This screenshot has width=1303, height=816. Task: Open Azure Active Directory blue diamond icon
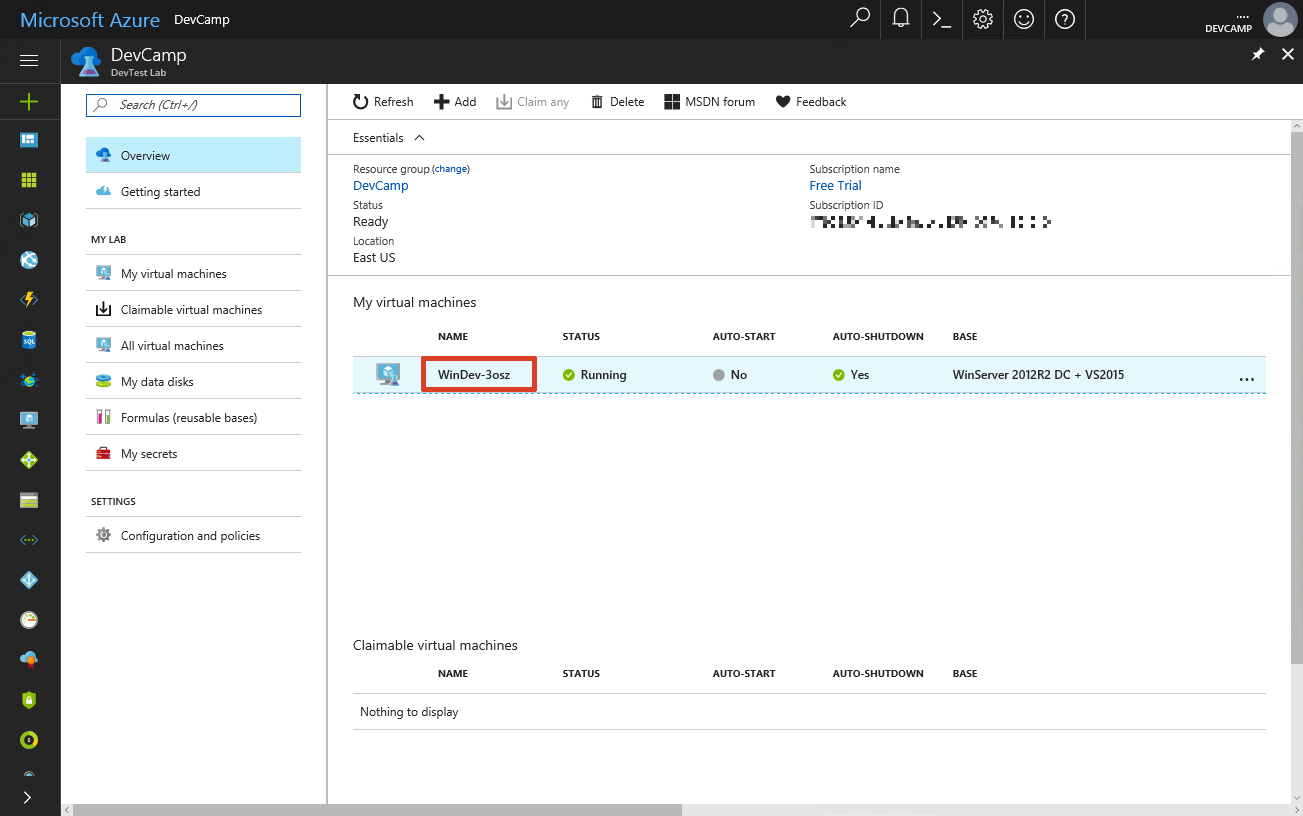tap(29, 580)
